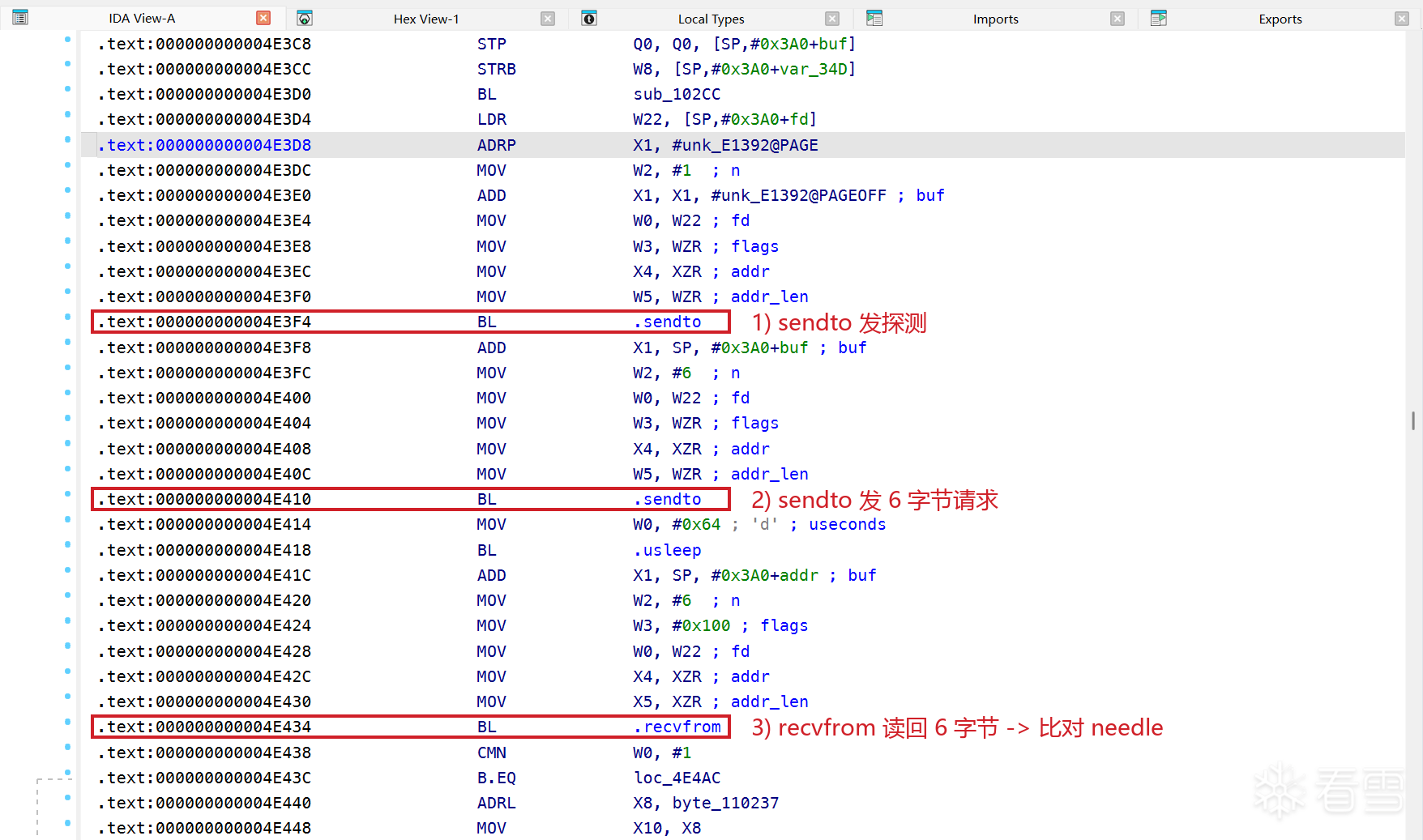Follow the loc_4E4AC branch label
1423x840 pixels.
(677, 778)
